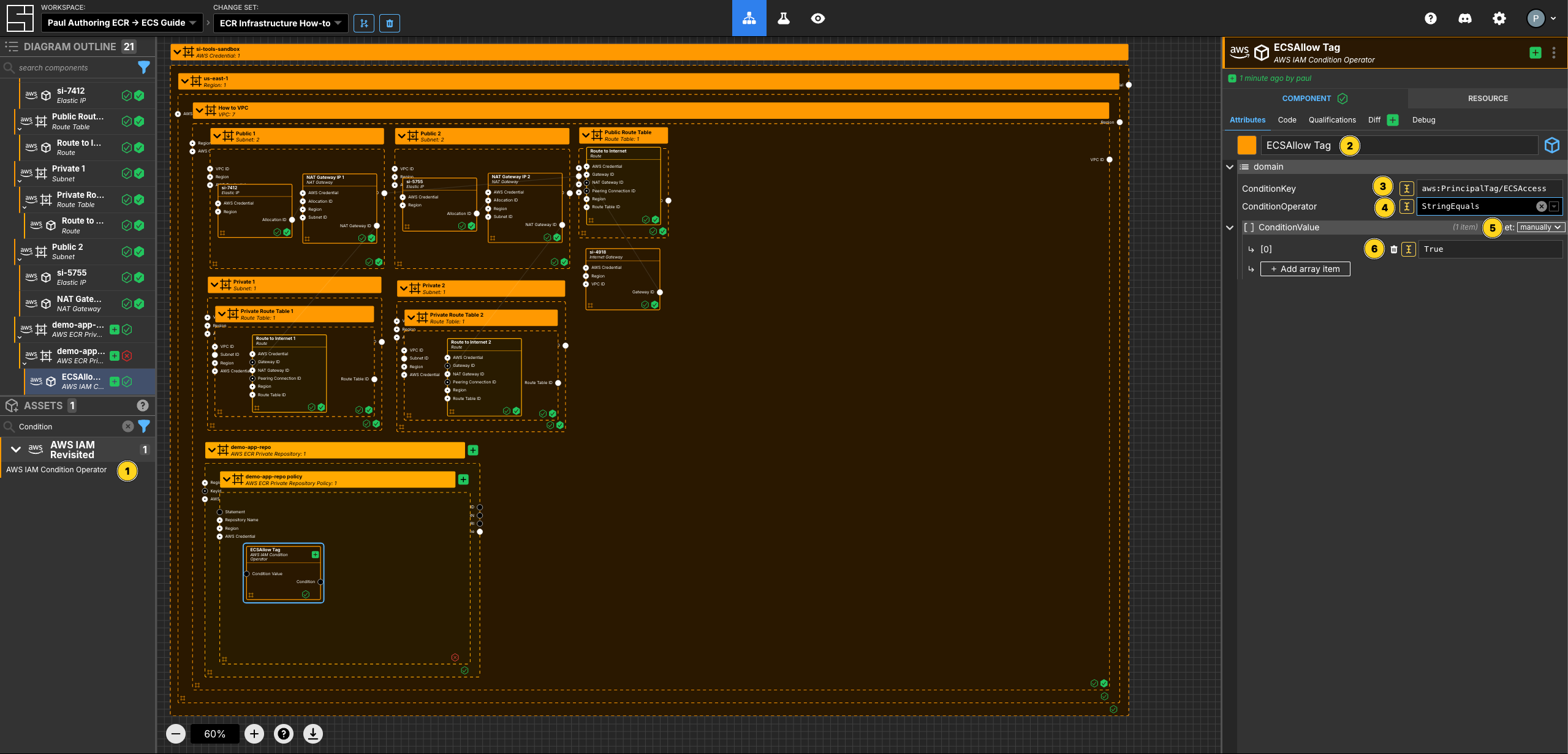
Task: Filter the diagram outline components
Action: tap(144, 67)
